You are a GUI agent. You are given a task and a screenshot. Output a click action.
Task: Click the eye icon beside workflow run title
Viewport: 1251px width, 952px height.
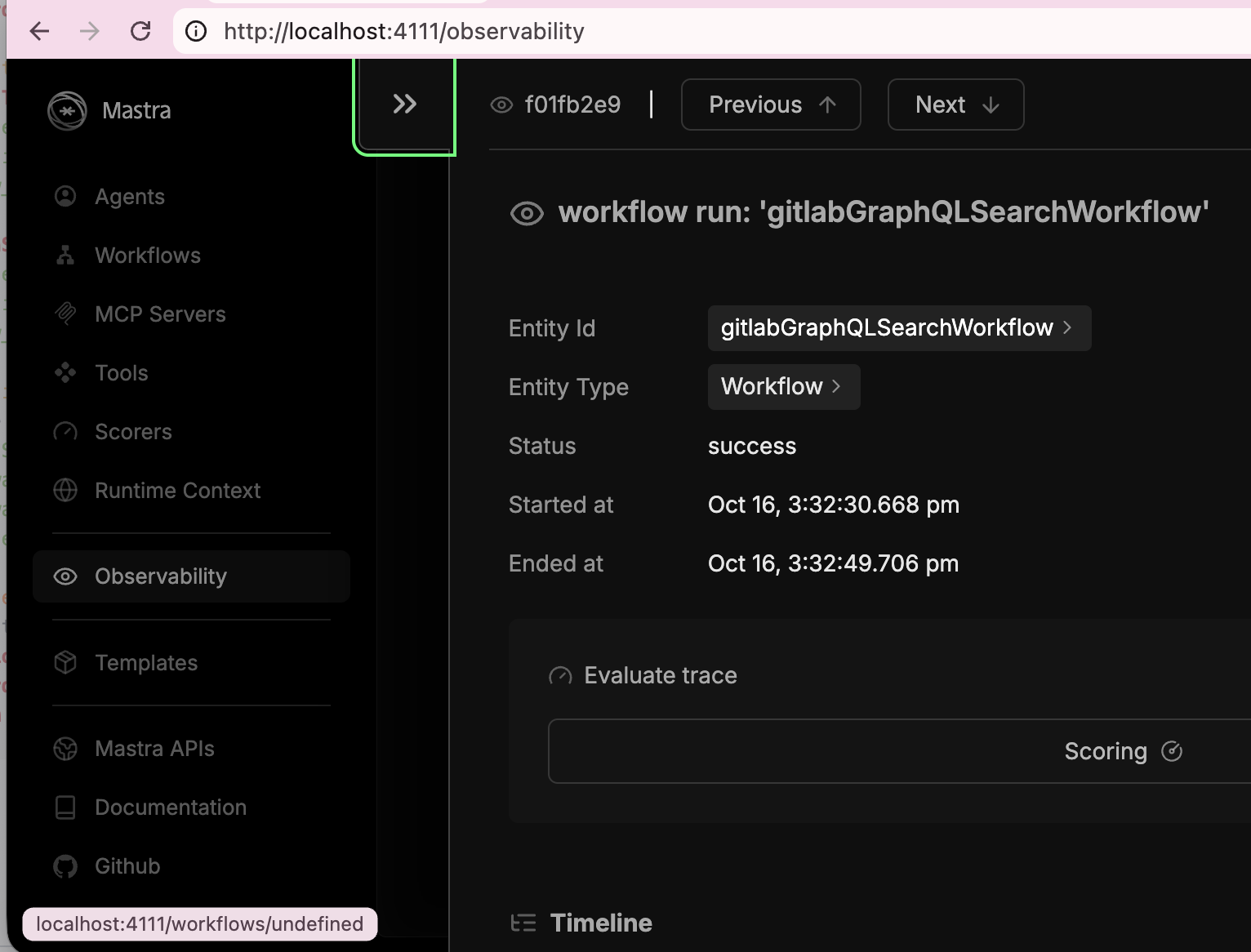click(527, 214)
